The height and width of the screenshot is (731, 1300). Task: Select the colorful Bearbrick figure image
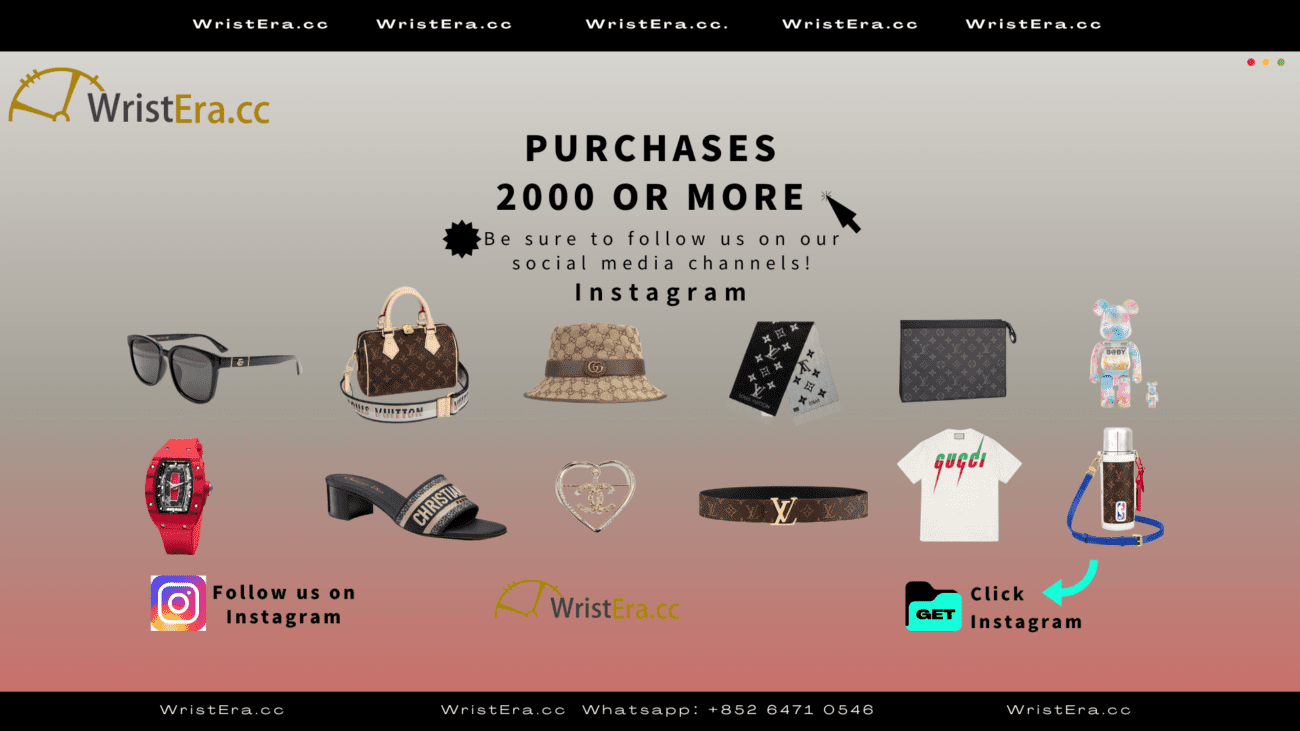coord(1123,354)
